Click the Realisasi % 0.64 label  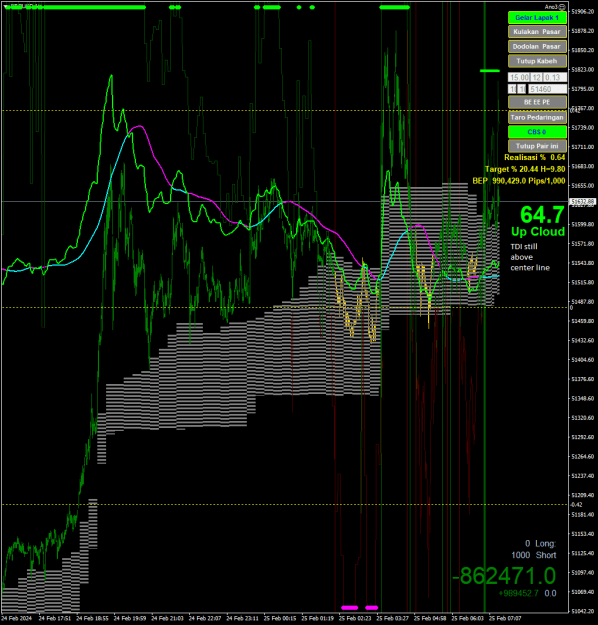click(x=535, y=157)
